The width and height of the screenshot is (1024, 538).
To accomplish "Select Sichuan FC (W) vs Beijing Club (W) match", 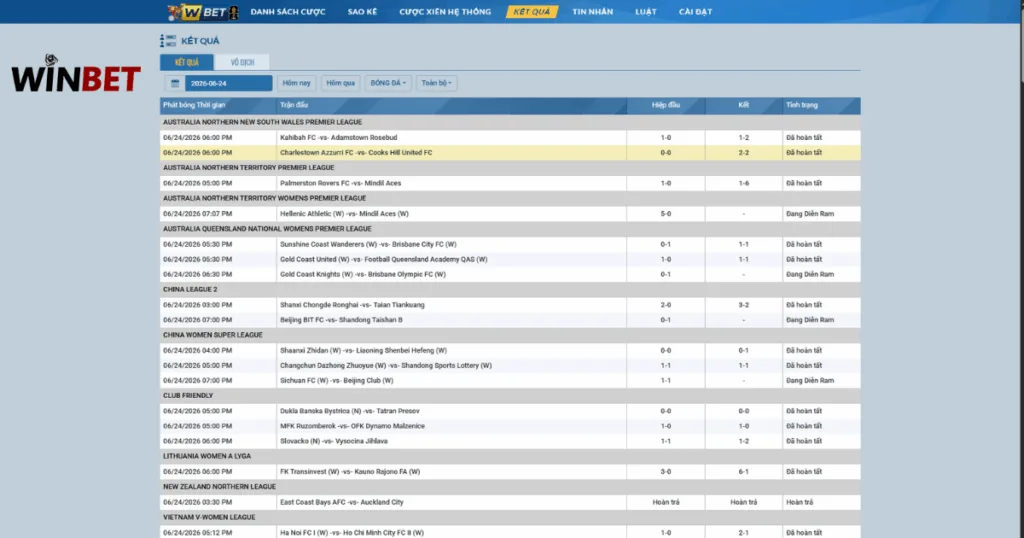I will pyautogui.click(x=510, y=381).
